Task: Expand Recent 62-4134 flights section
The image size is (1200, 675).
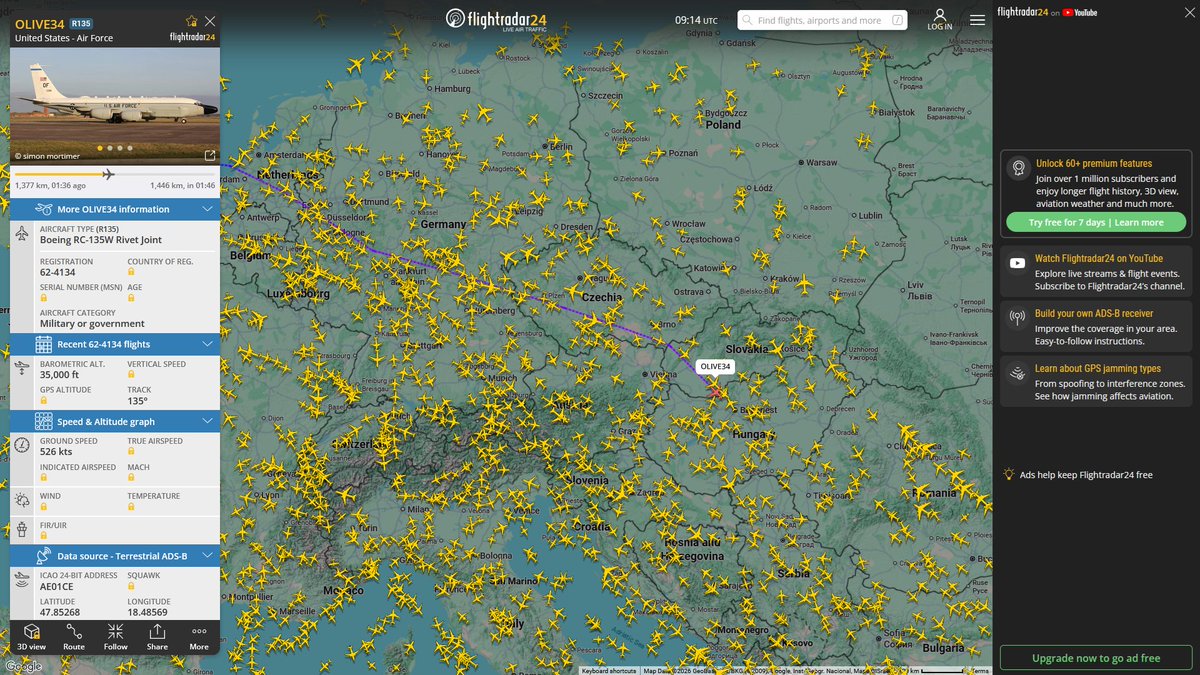Action: click(115, 344)
